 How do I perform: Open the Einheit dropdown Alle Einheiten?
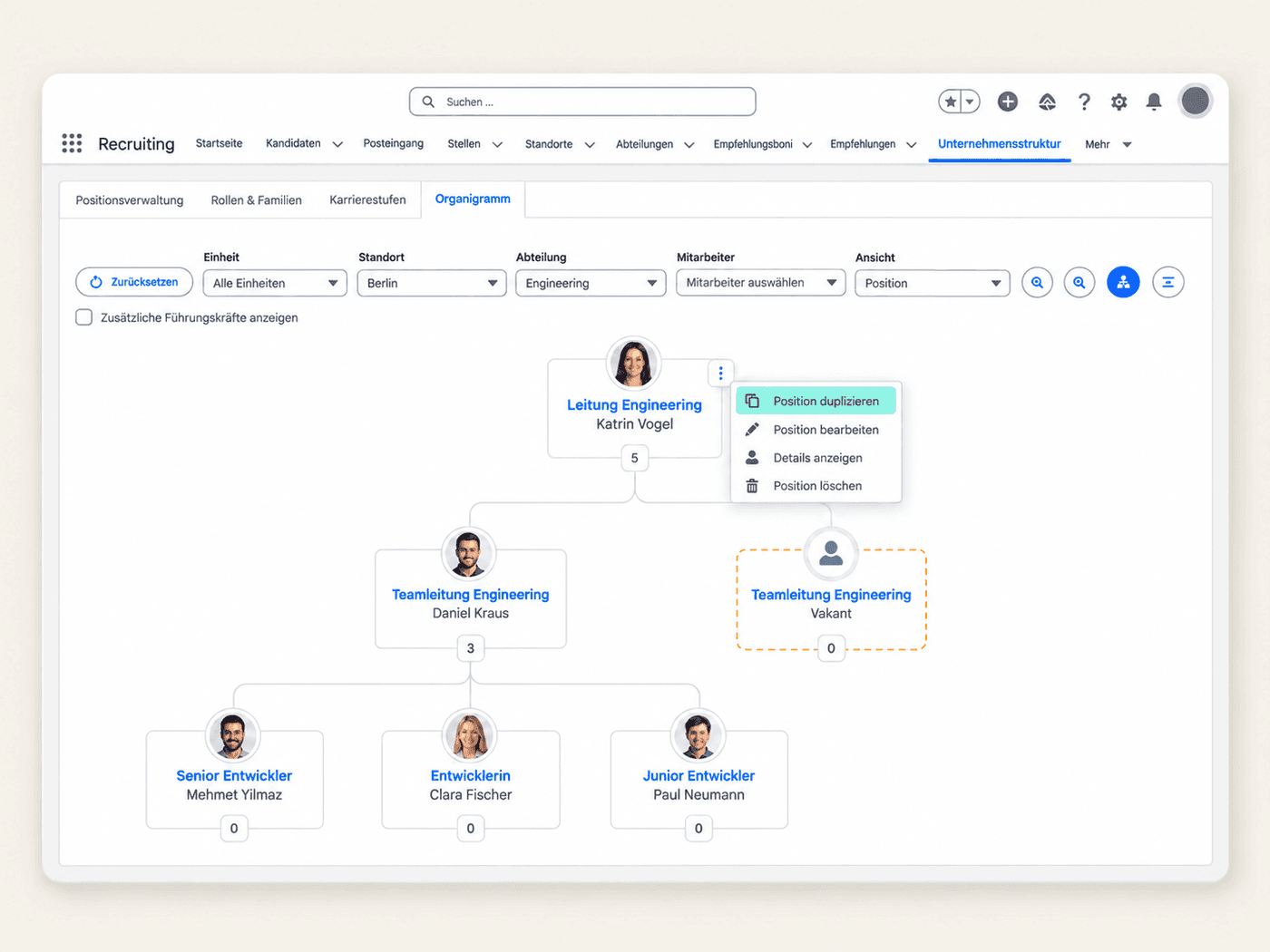pos(275,283)
